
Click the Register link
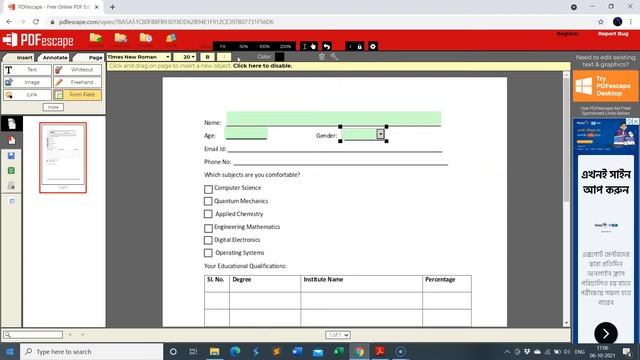tap(567, 34)
